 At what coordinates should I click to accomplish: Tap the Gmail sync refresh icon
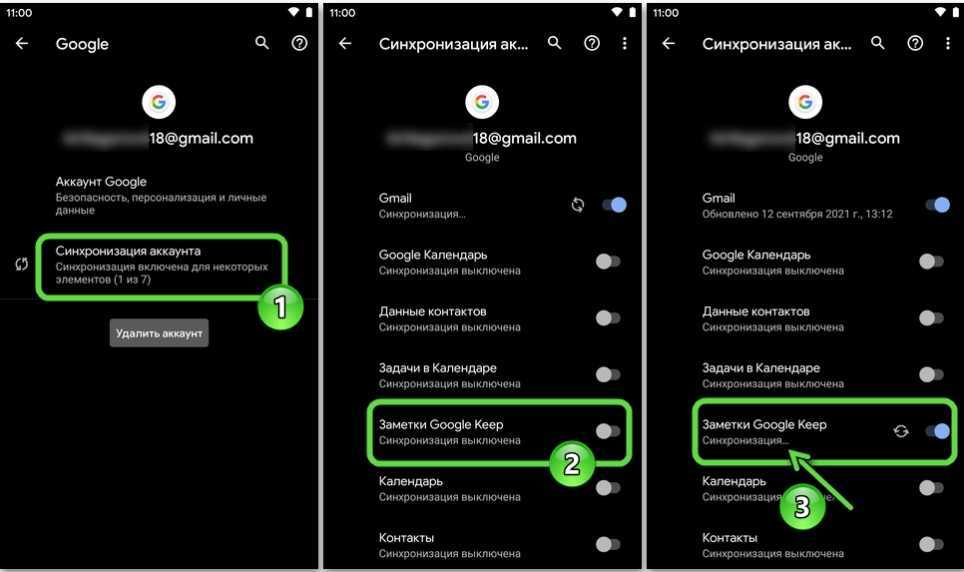(578, 205)
